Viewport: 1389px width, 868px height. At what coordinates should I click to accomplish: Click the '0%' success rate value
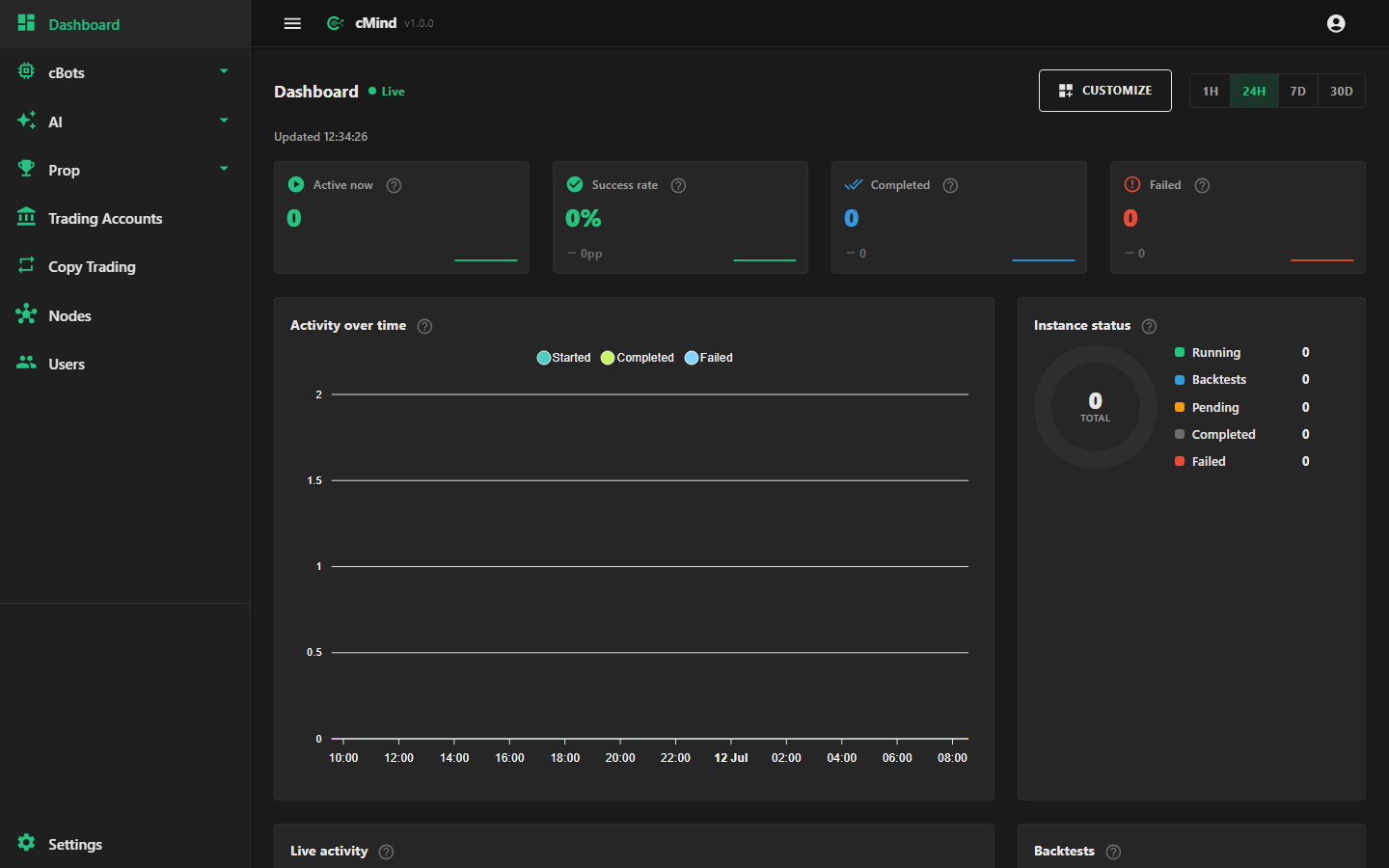pyautogui.click(x=584, y=218)
